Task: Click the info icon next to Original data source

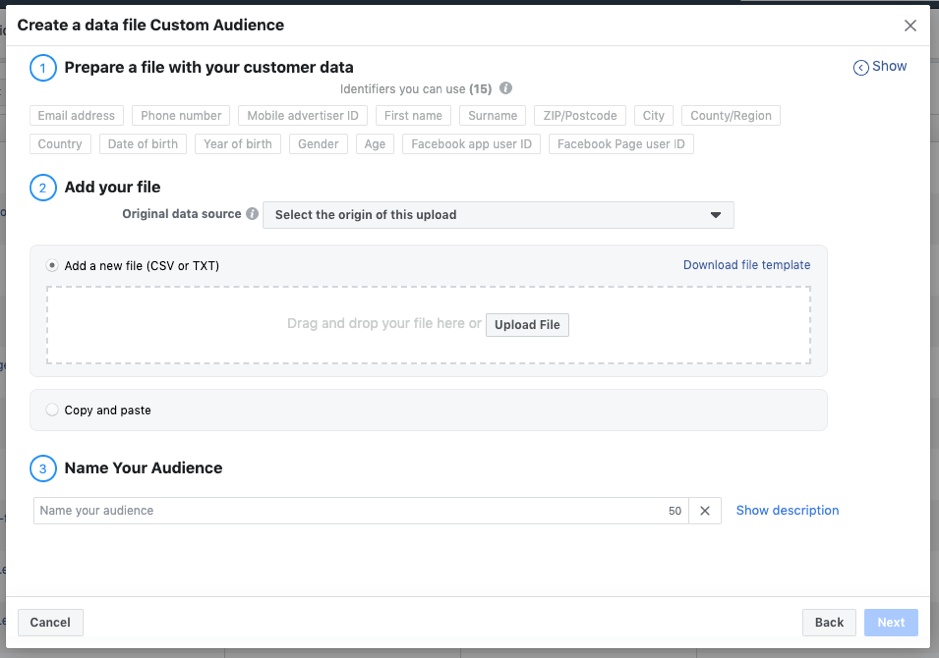Action: tap(252, 214)
